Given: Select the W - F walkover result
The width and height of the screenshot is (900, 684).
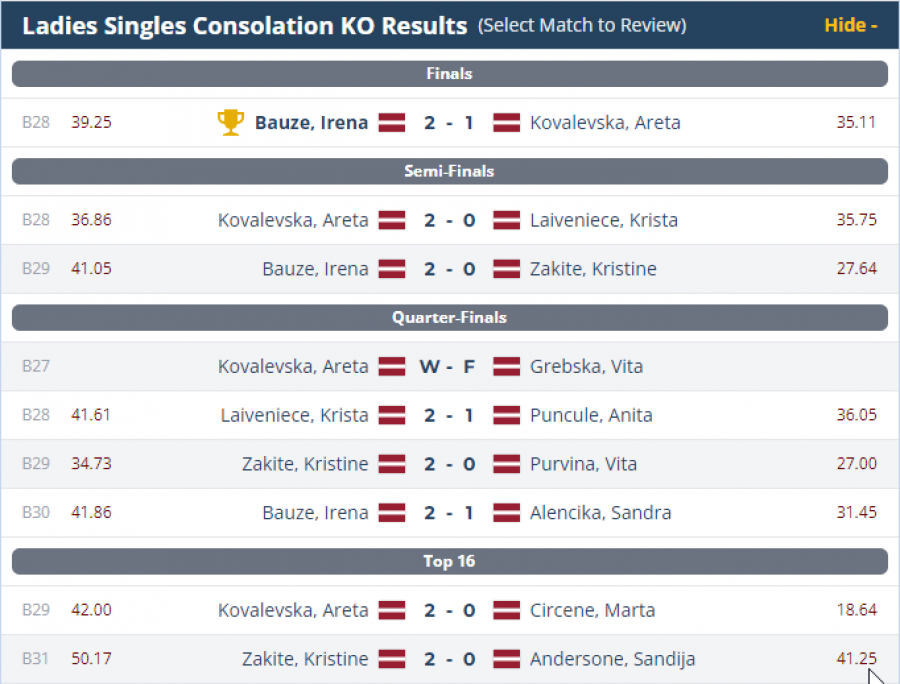Looking at the screenshot, I should [x=449, y=366].
